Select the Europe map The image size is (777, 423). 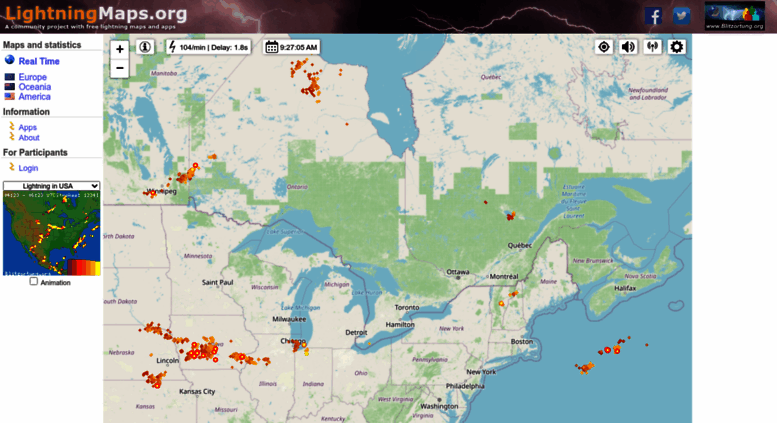pyautogui.click(x=32, y=77)
